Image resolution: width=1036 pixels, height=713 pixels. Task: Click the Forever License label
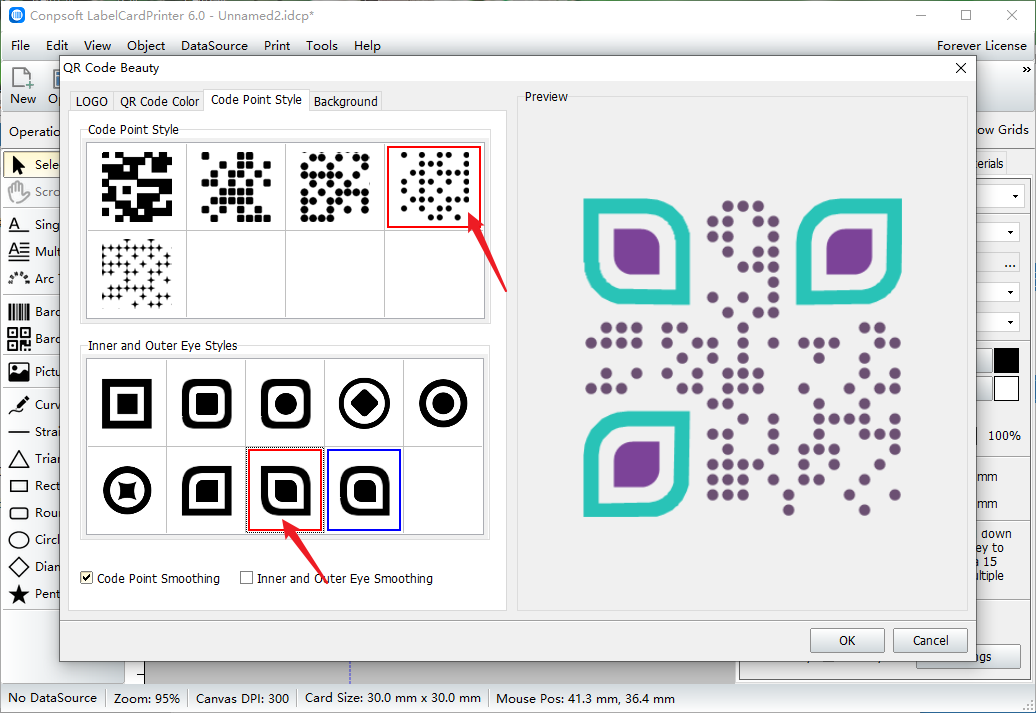coord(981,46)
